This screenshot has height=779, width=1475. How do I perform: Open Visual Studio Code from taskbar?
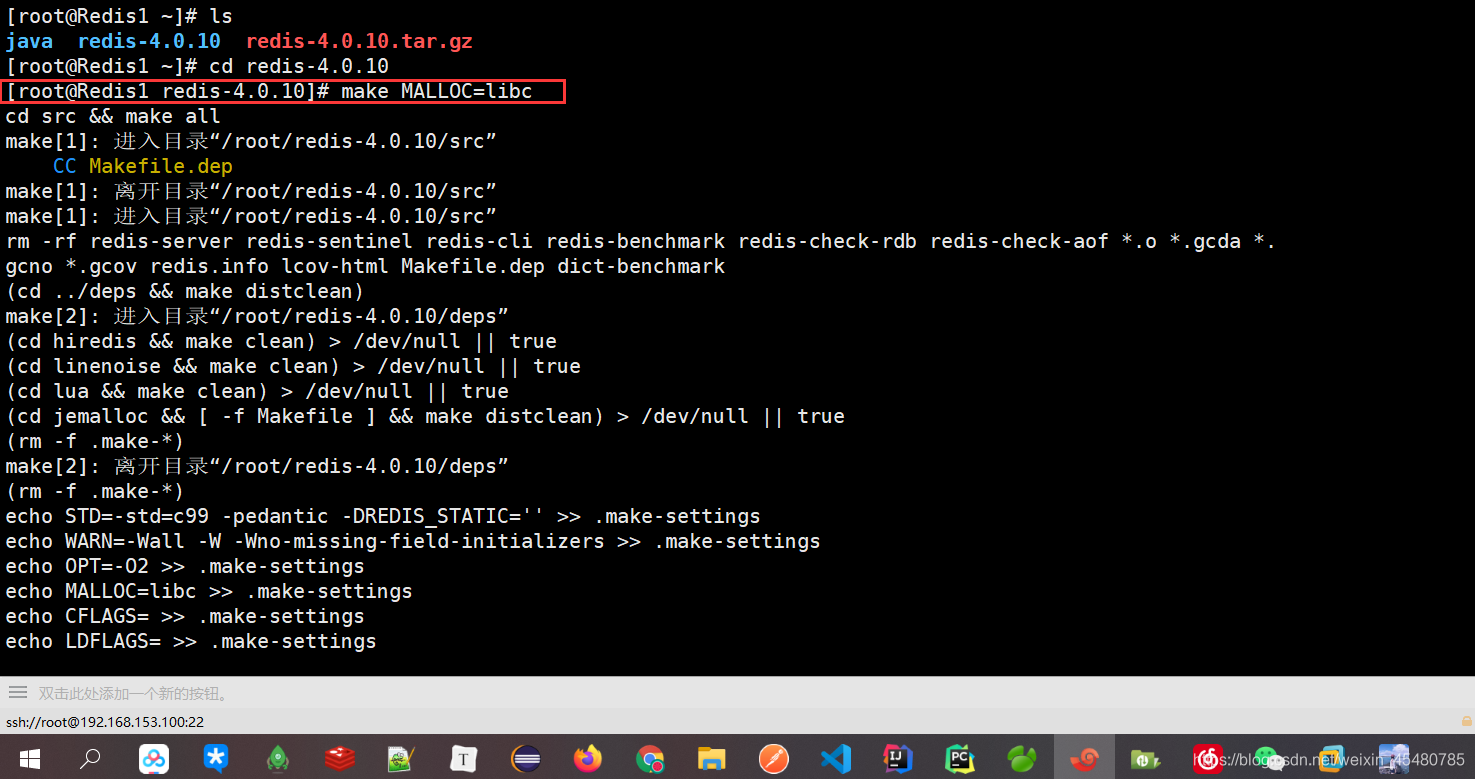(x=835, y=759)
